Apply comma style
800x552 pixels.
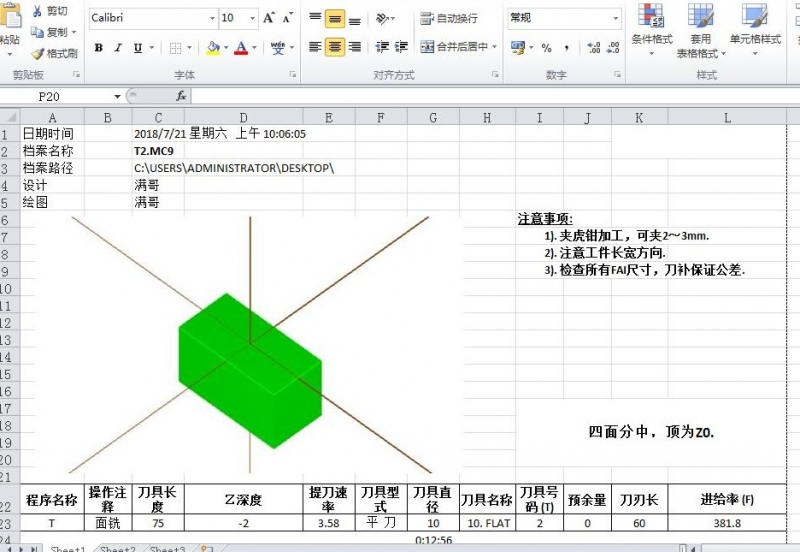[567, 48]
